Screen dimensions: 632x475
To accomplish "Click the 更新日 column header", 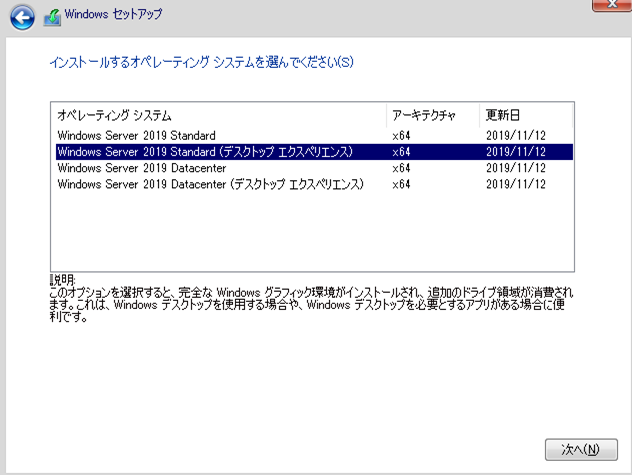I will [x=526, y=115].
